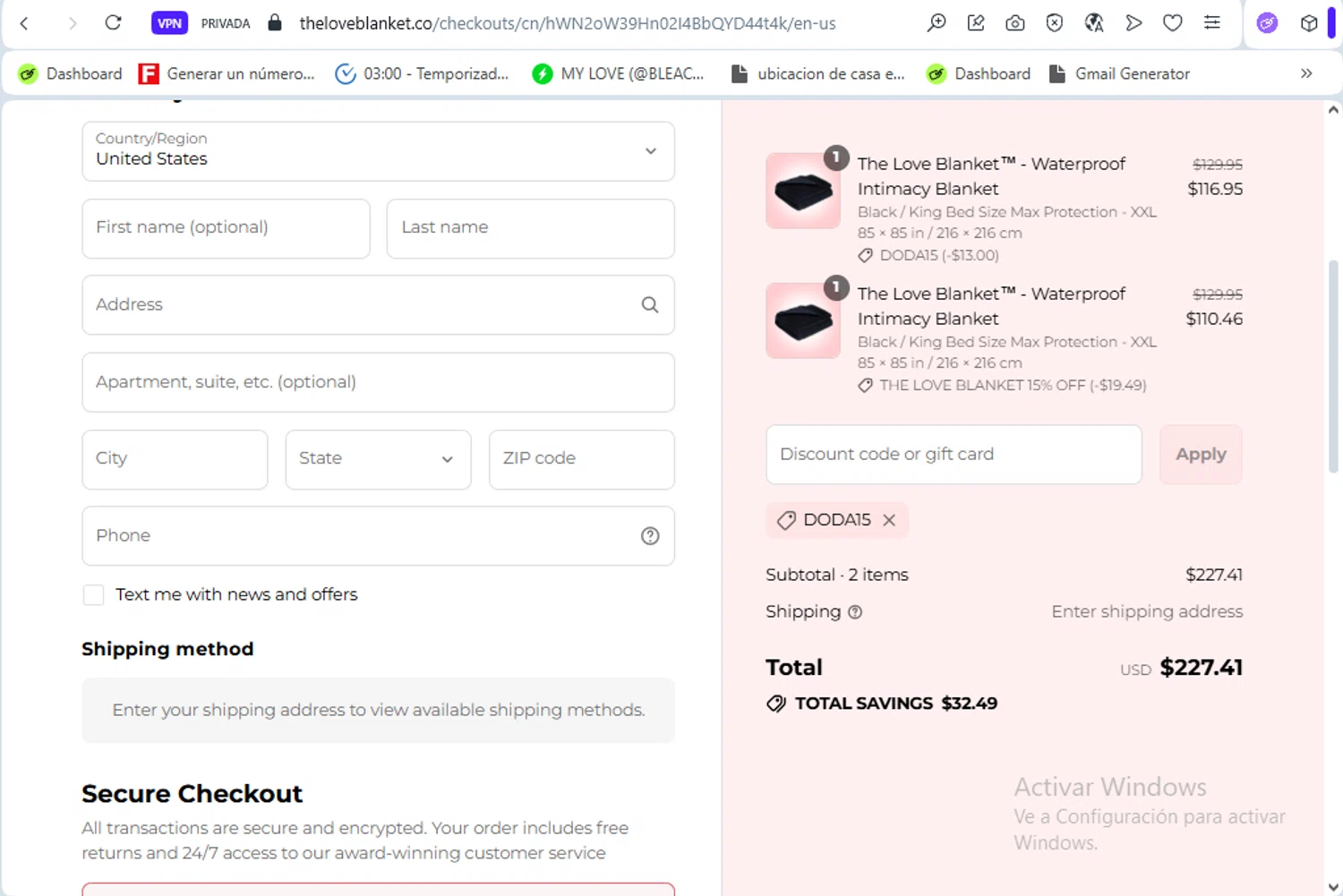Click the Shipping info question icon
Image resolution: width=1343 pixels, height=896 pixels.
(855, 612)
